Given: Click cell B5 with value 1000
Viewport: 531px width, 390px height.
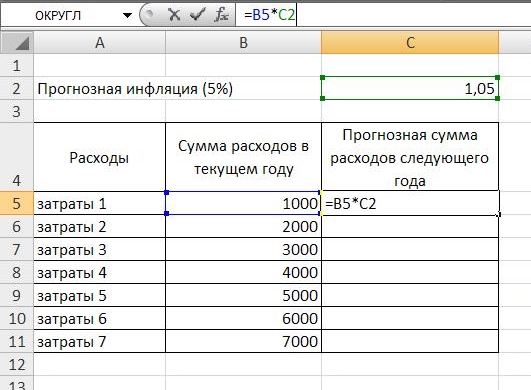Looking at the screenshot, I should pyautogui.click(x=243, y=203).
